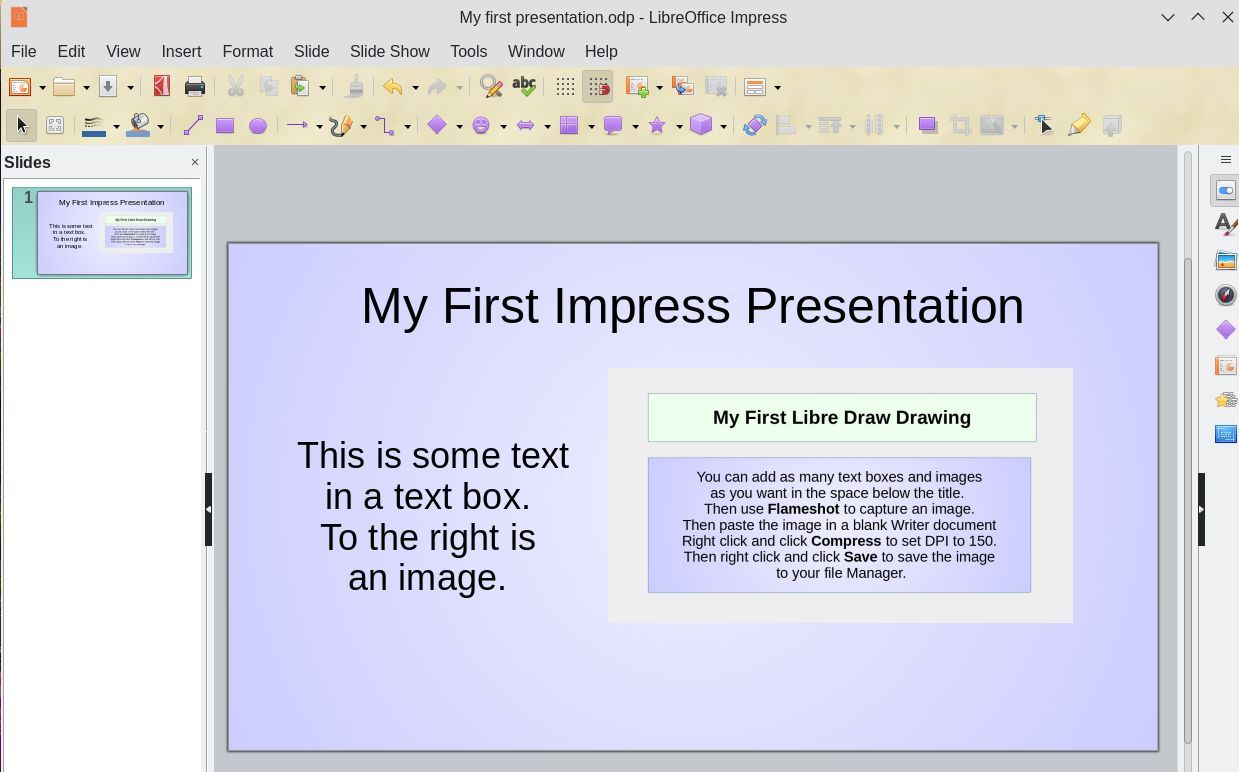
Task: Select the Stars and Banners tool
Action: click(x=657, y=125)
